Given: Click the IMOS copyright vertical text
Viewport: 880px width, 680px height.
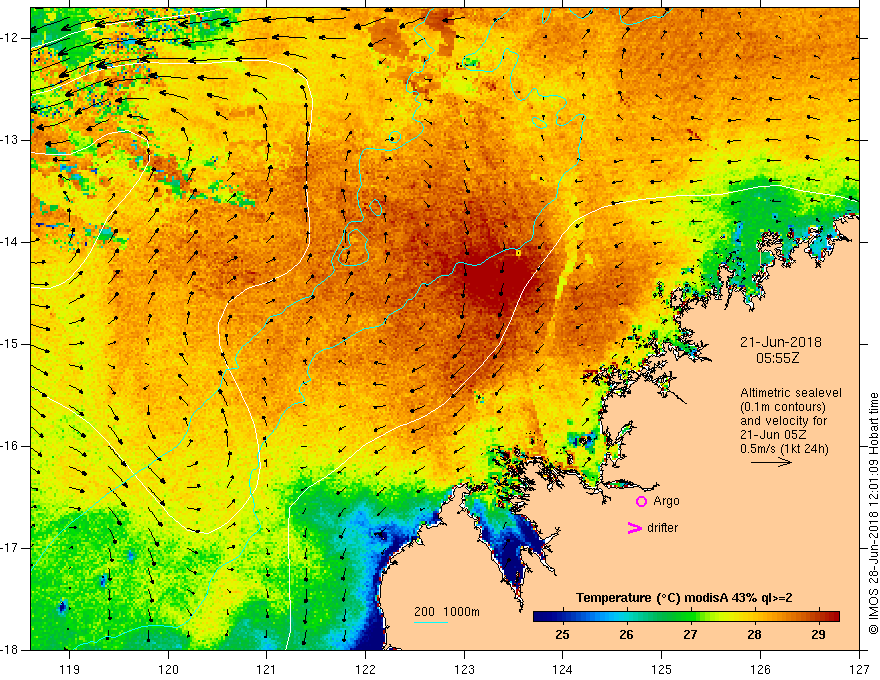Looking at the screenshot, I should point(873,514).
